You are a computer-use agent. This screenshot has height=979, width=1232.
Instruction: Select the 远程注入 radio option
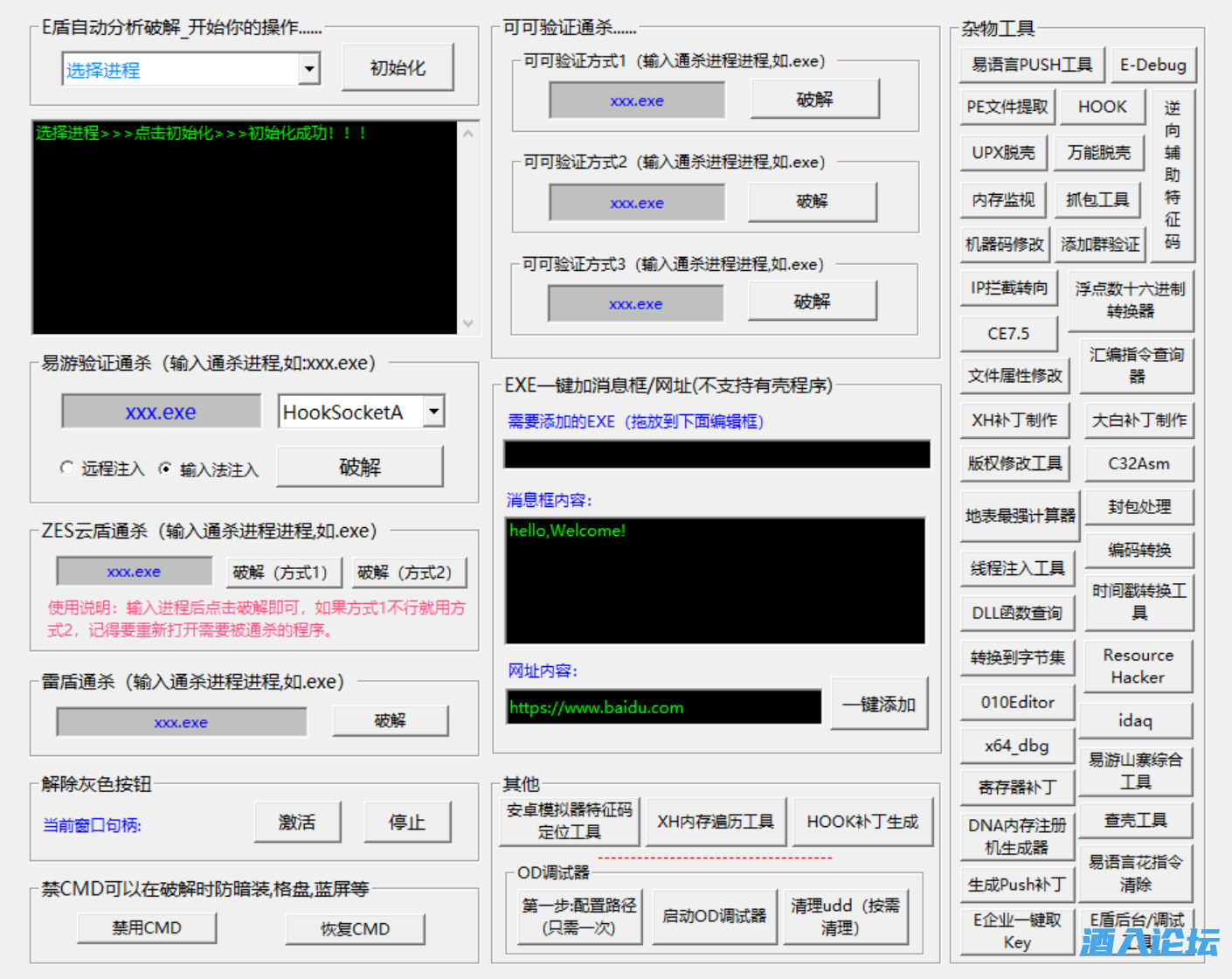click(67, 469)
